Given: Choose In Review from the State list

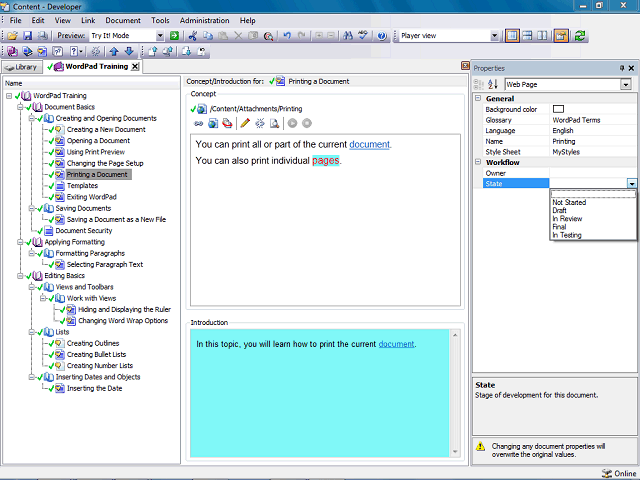Looking at the screenshot, I should 567,219.
